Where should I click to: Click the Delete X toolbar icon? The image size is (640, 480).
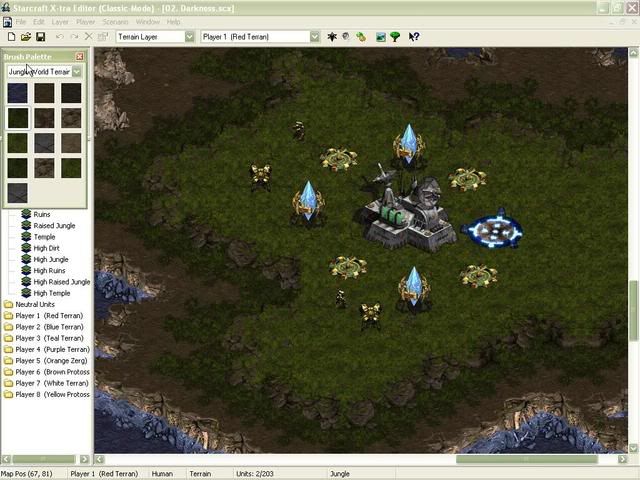tap(88, 37)
